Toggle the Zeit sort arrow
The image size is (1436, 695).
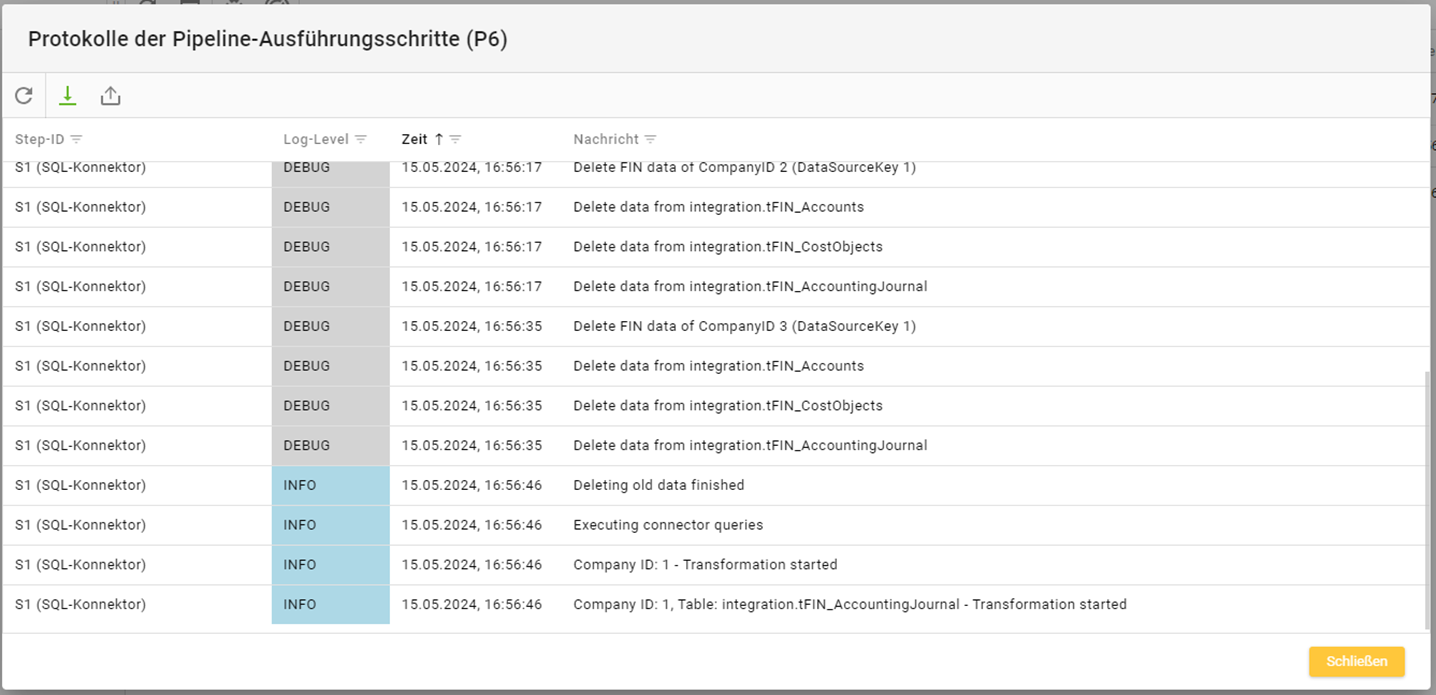point(438,139)
